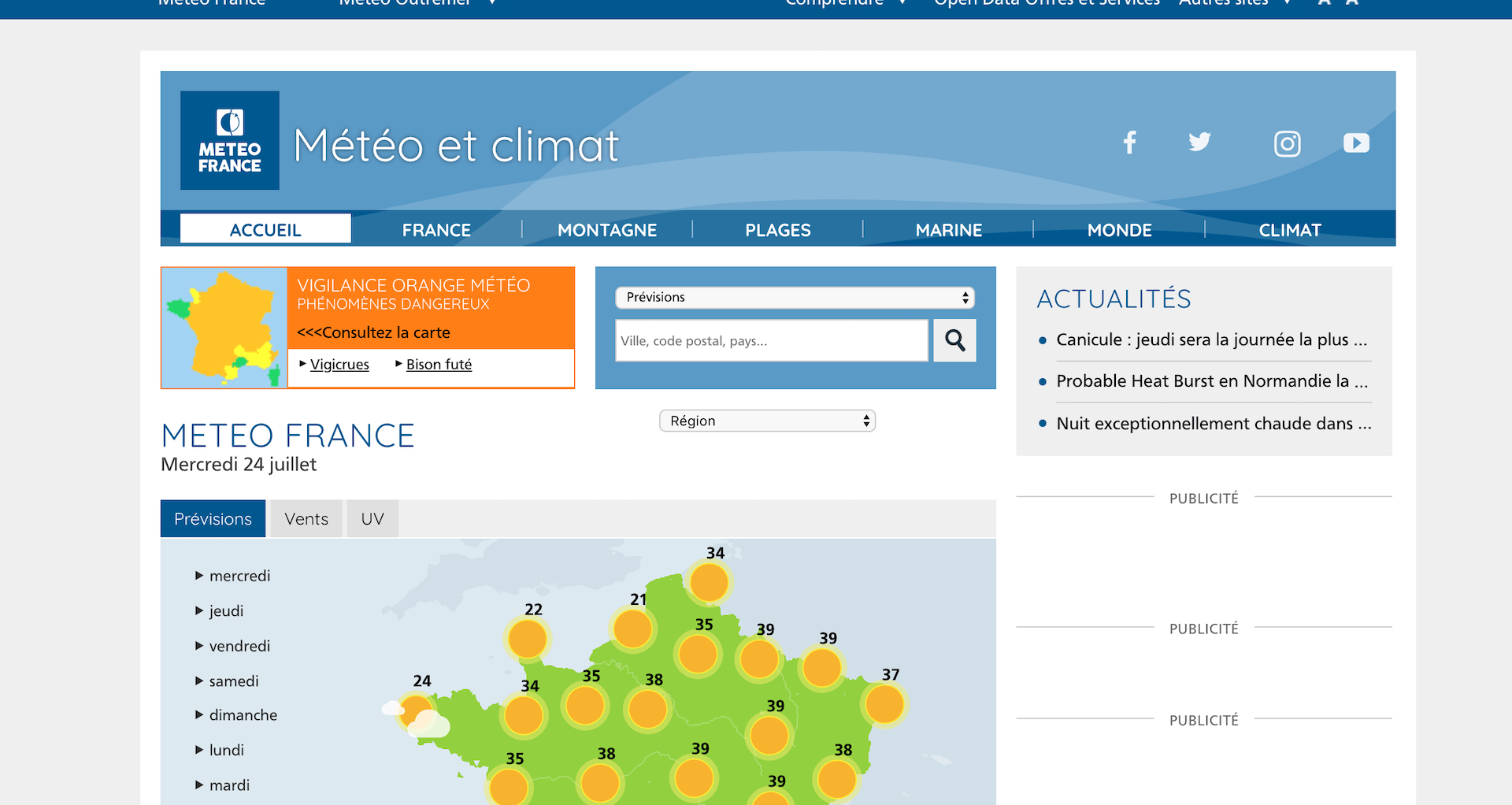The height and width of the screenshot is (805, 1512).
Task: Open the CLIMAT menu section
Action: coord(1290,230)
